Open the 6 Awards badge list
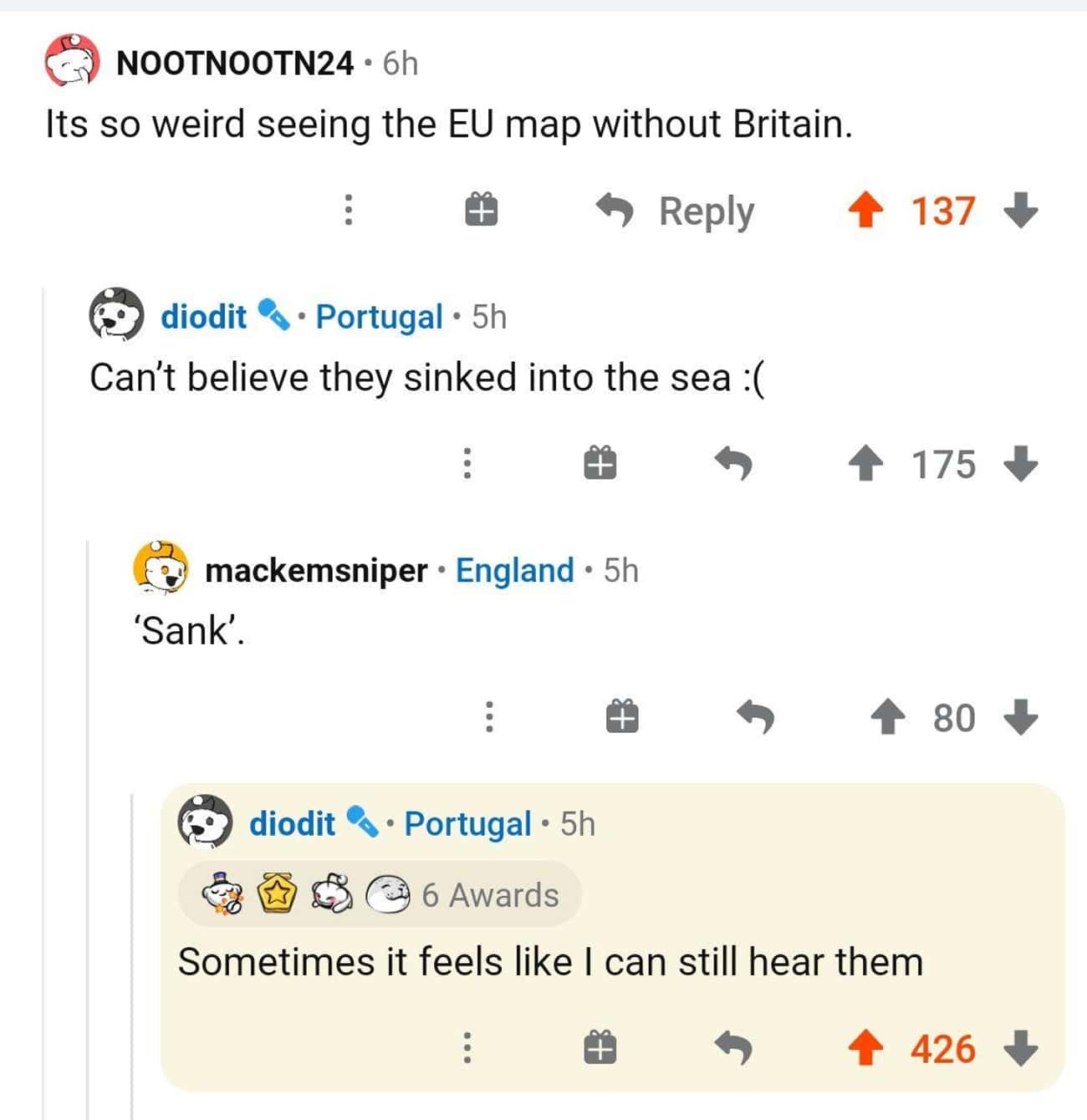 click(x=380, y=895)
